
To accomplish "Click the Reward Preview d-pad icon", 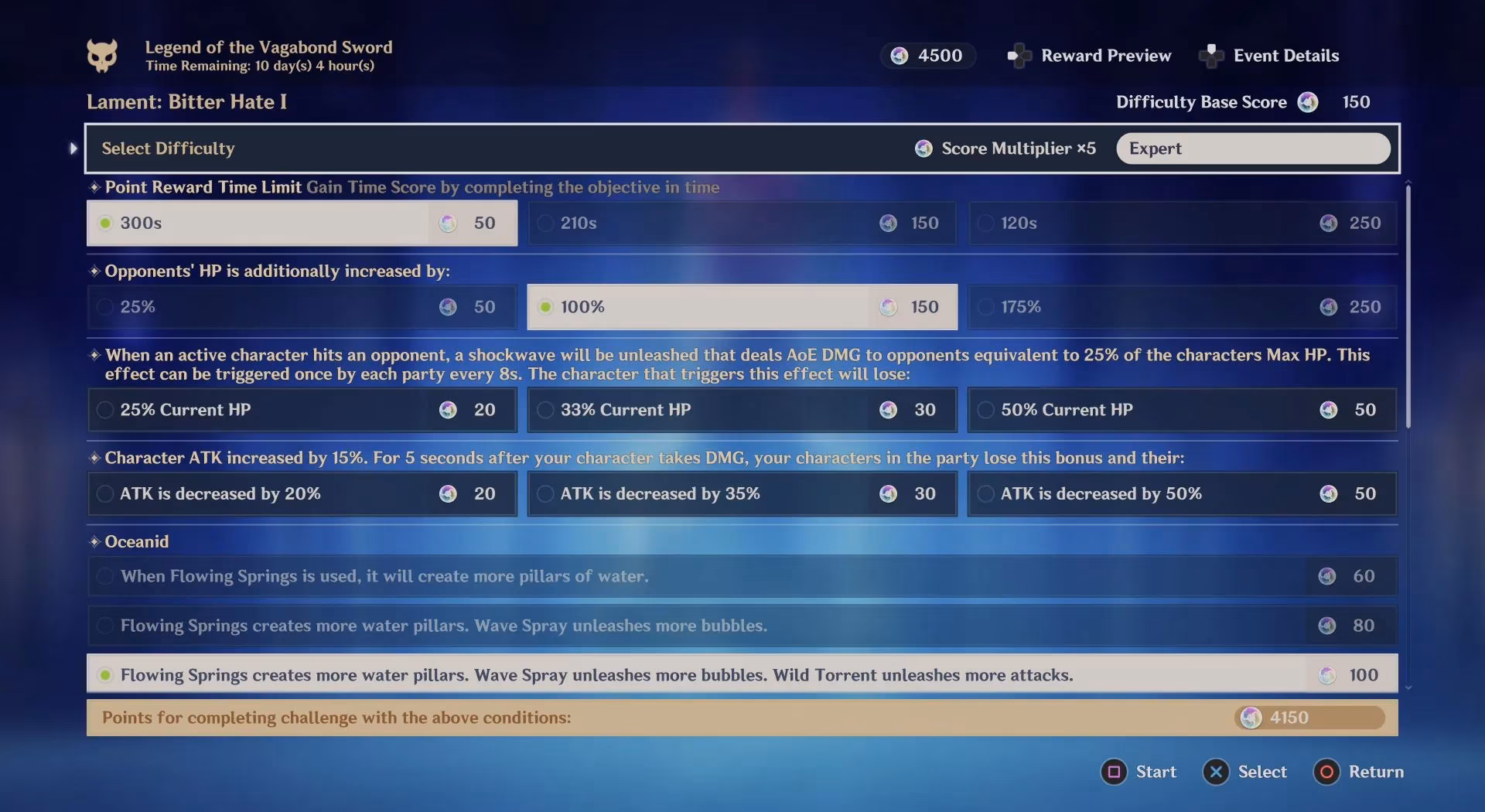I will [x=1019, y=56].
